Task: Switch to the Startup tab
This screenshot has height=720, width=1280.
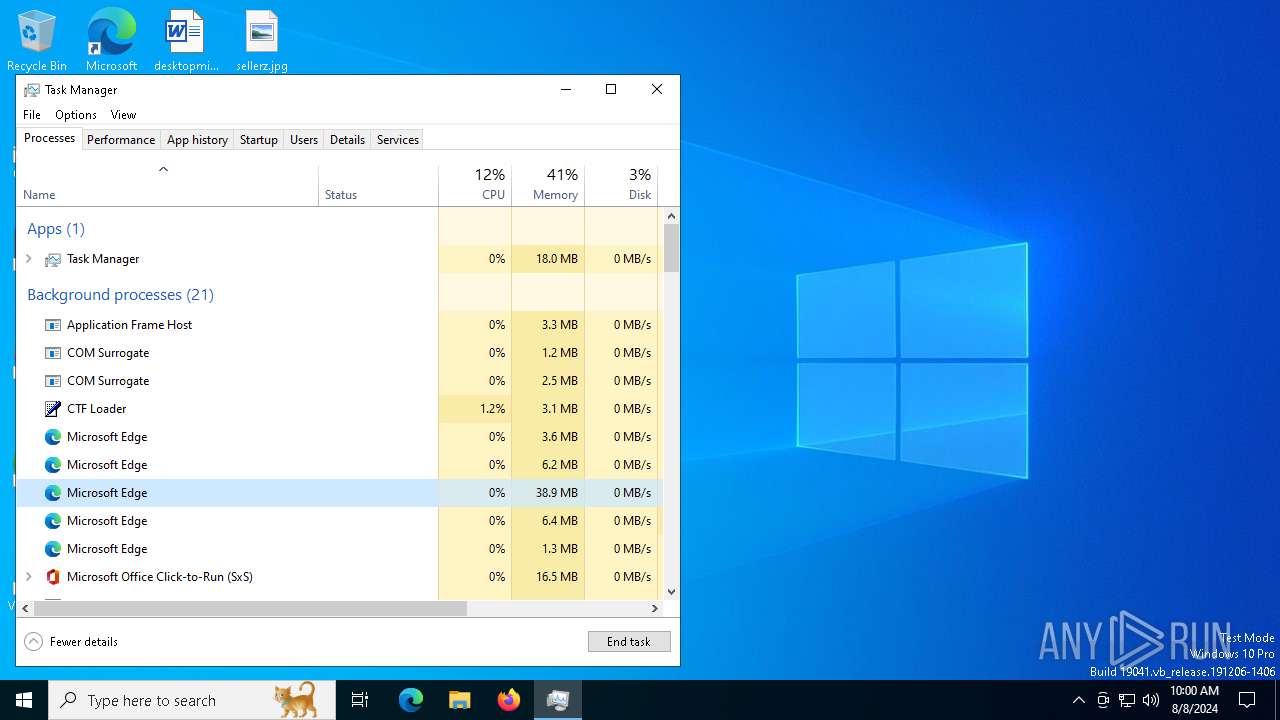Action: (x=258, y=140)
